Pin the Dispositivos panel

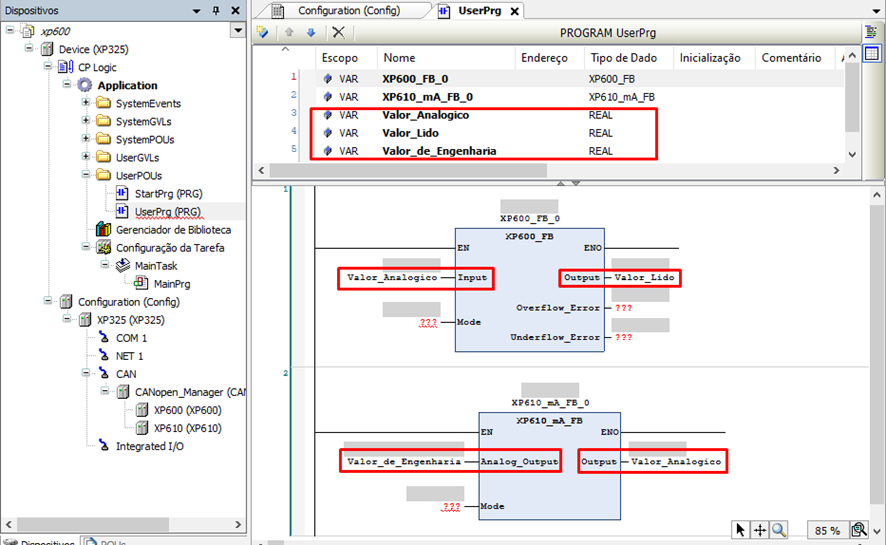point(216,10)
